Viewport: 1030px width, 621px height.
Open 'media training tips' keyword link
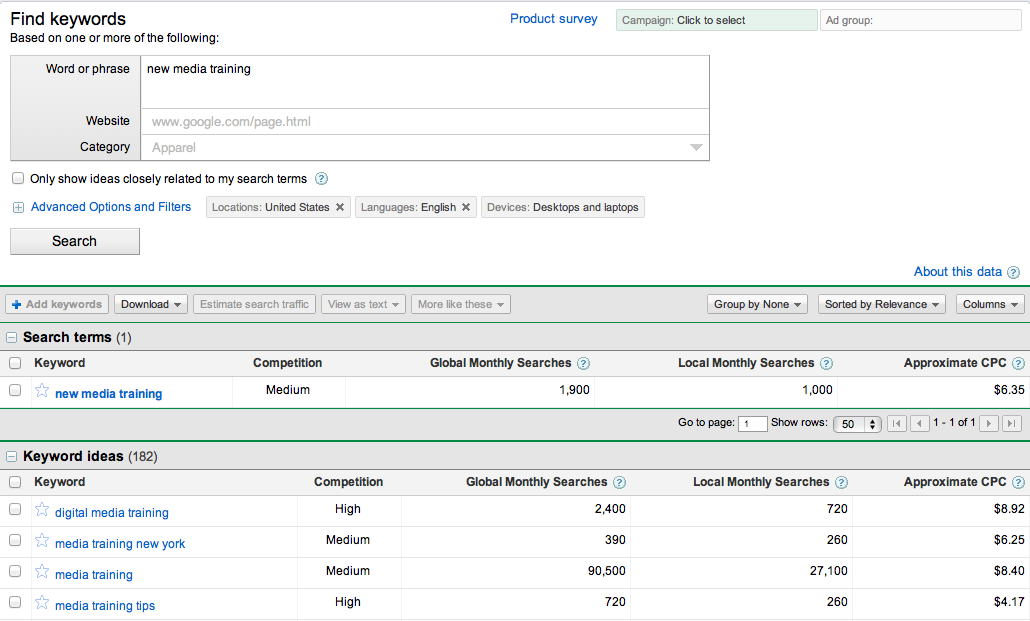(x=105, y=605)
